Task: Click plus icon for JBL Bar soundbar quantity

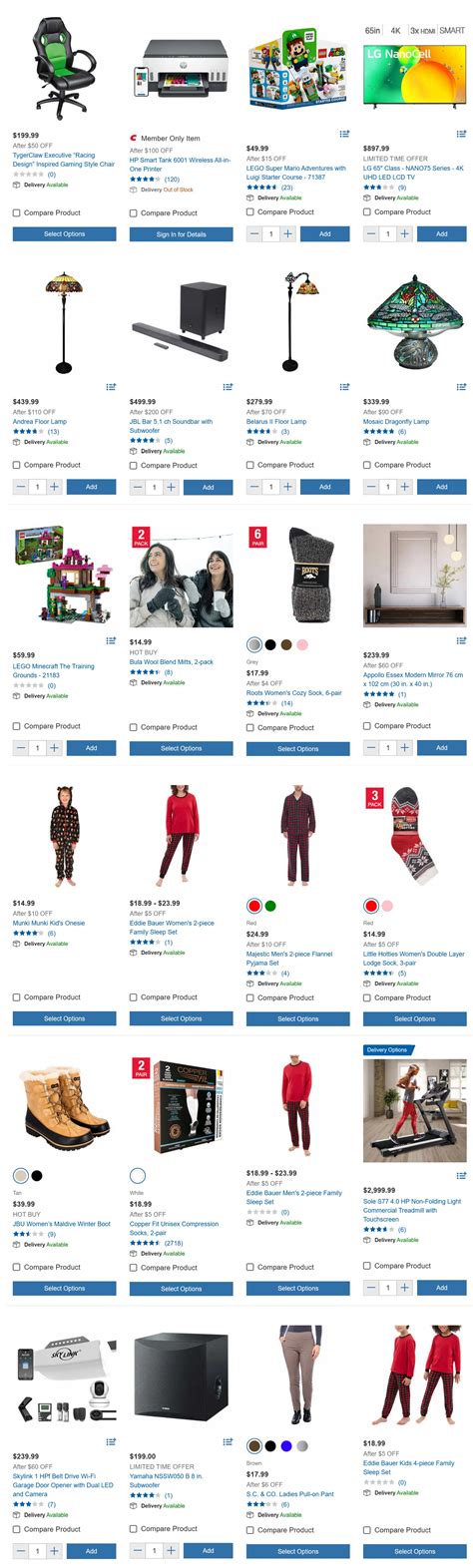Action: [171, 487]
